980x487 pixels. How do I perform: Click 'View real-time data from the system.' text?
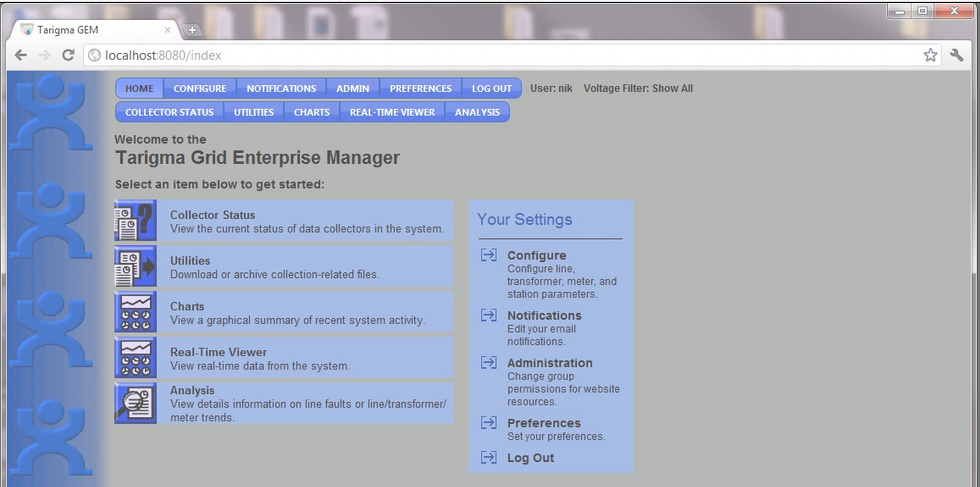click(x=260, y=366)
